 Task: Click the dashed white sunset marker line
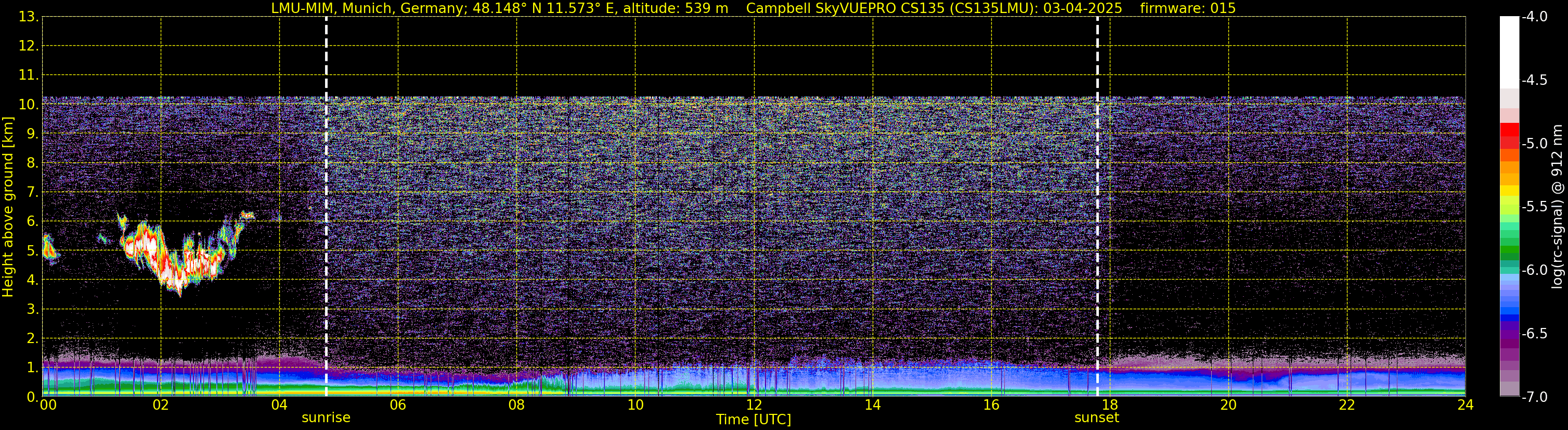point(1097,207)
